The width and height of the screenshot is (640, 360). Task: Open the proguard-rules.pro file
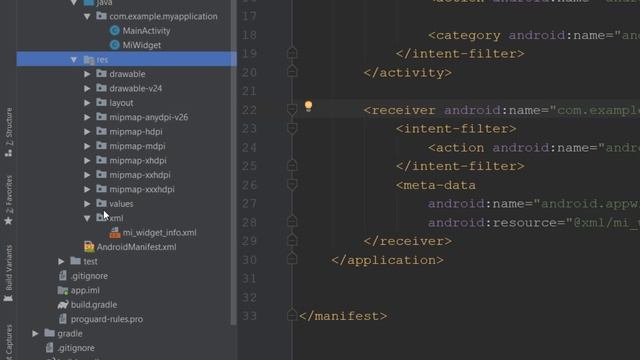tap(107, 319)
